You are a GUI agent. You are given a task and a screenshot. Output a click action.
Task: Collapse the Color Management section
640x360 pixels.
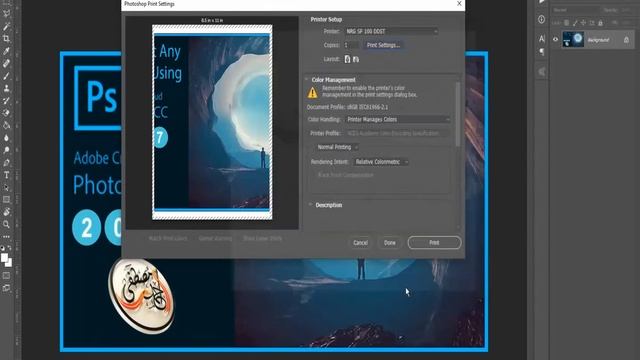307,80
